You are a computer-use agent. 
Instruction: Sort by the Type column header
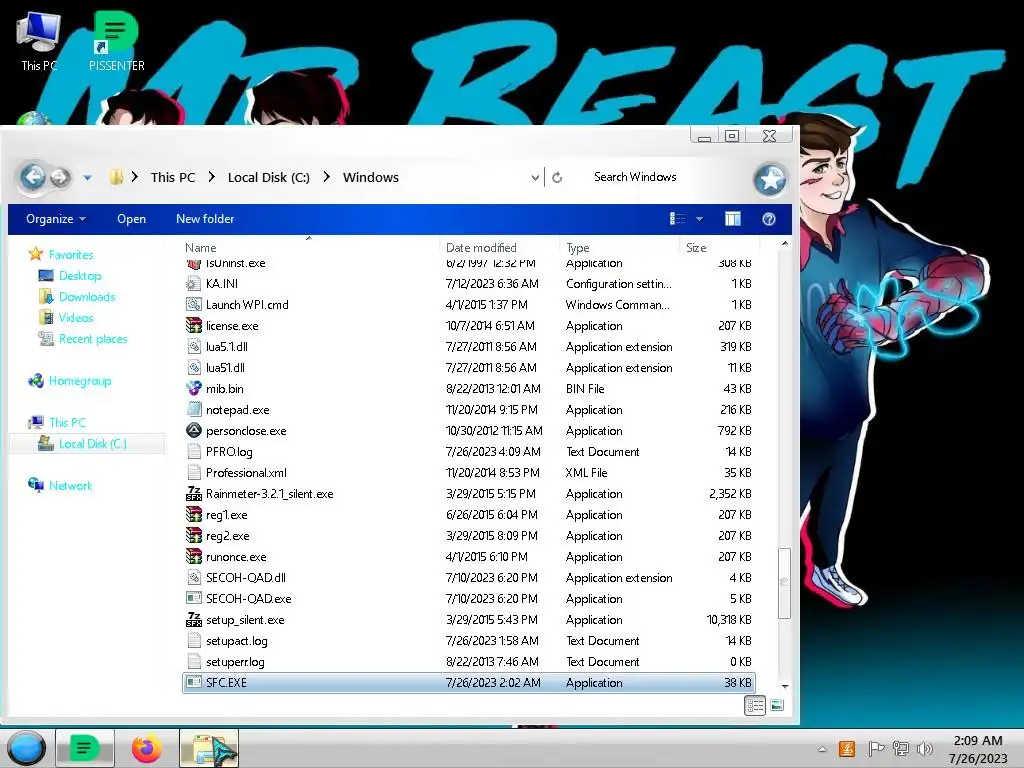point(577,248)
